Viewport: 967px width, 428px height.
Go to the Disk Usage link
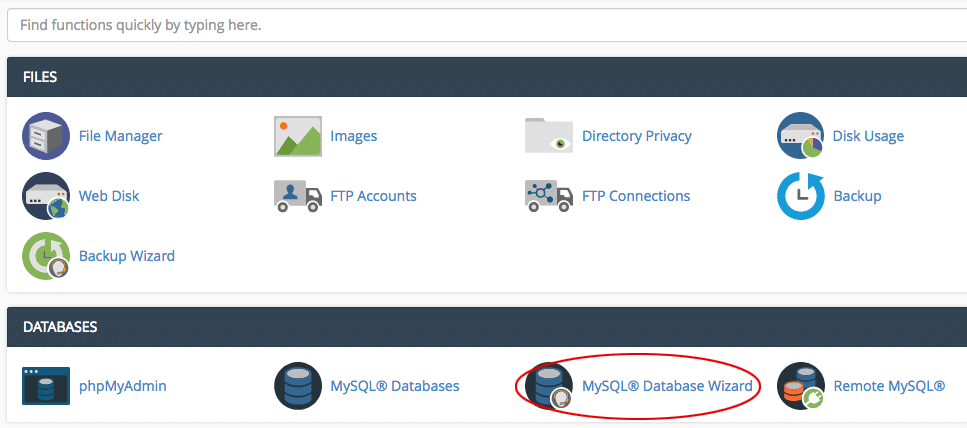(x=868, y=136)
